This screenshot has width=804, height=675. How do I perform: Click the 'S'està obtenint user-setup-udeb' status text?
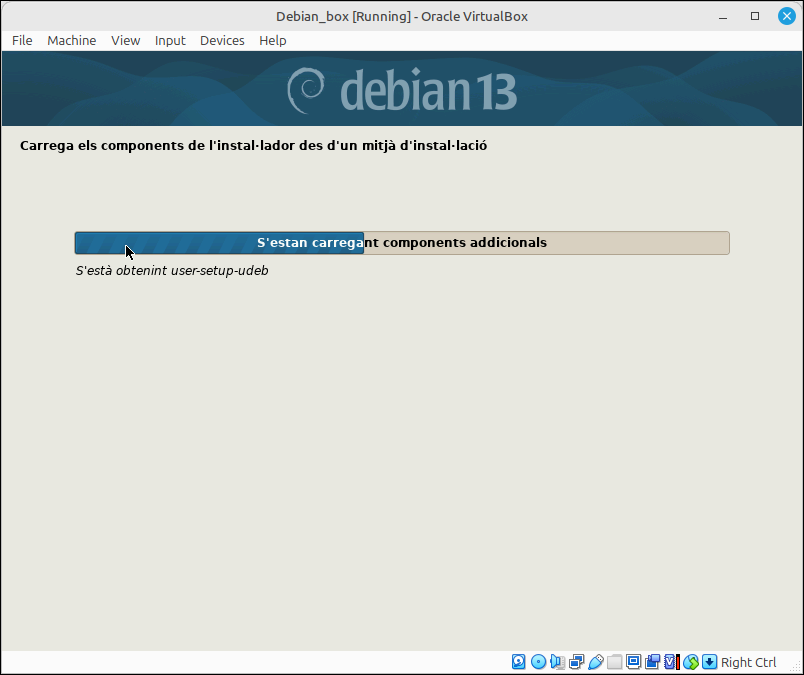(172, 270)
